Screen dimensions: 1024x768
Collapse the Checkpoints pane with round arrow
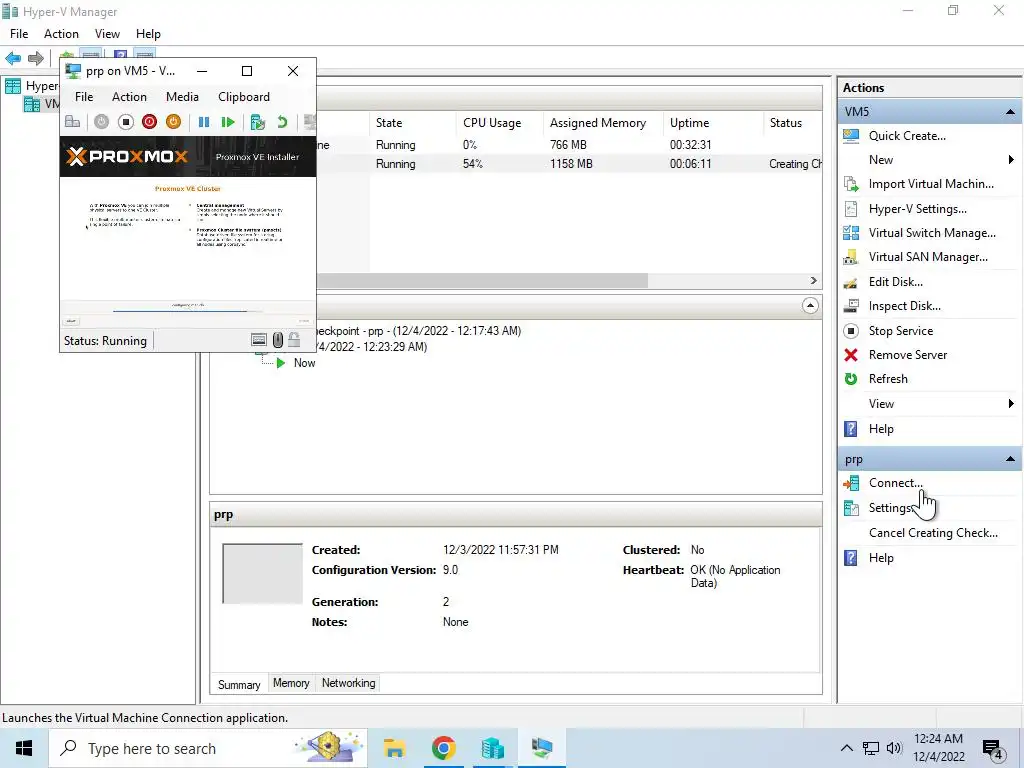810,306
